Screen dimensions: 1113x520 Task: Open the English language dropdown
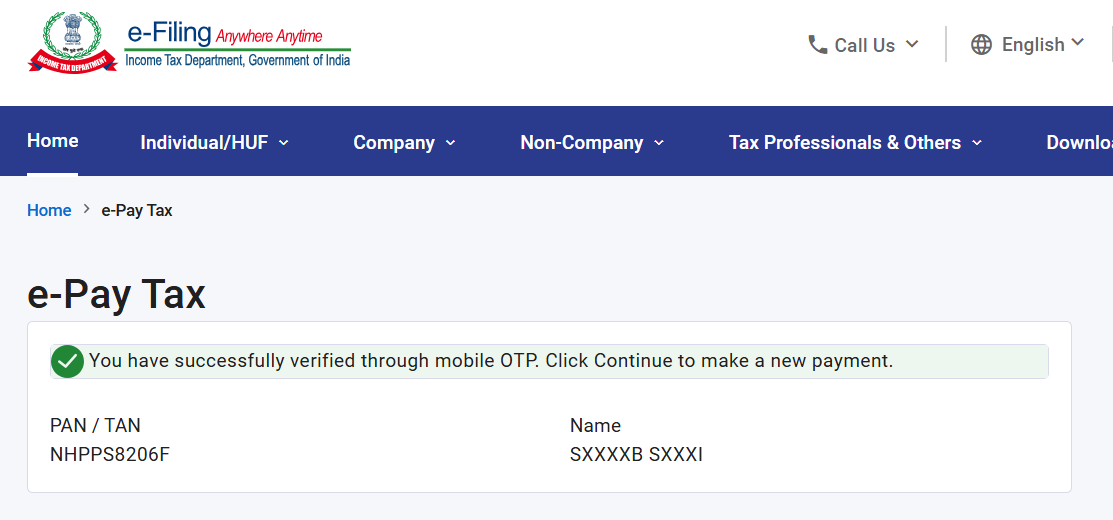coord(1027,45)
